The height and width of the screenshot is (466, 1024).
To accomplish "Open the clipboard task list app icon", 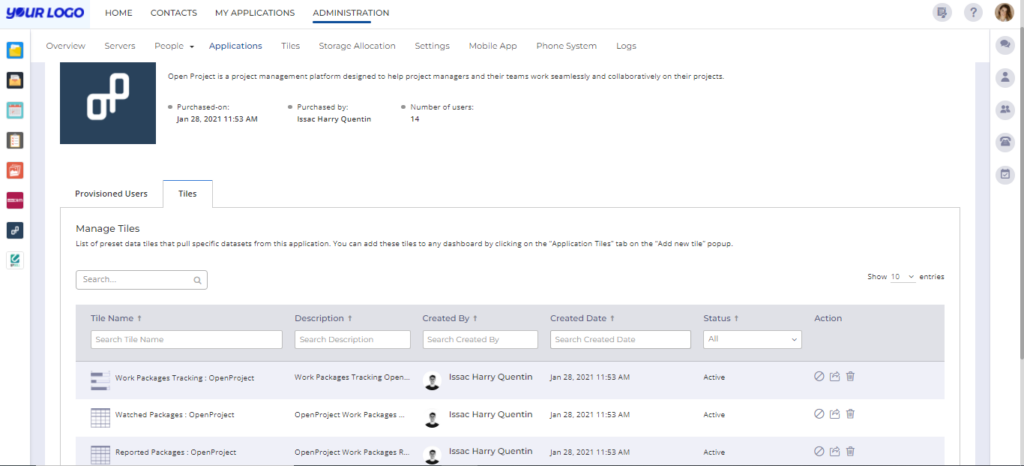I will click(15, 140).
